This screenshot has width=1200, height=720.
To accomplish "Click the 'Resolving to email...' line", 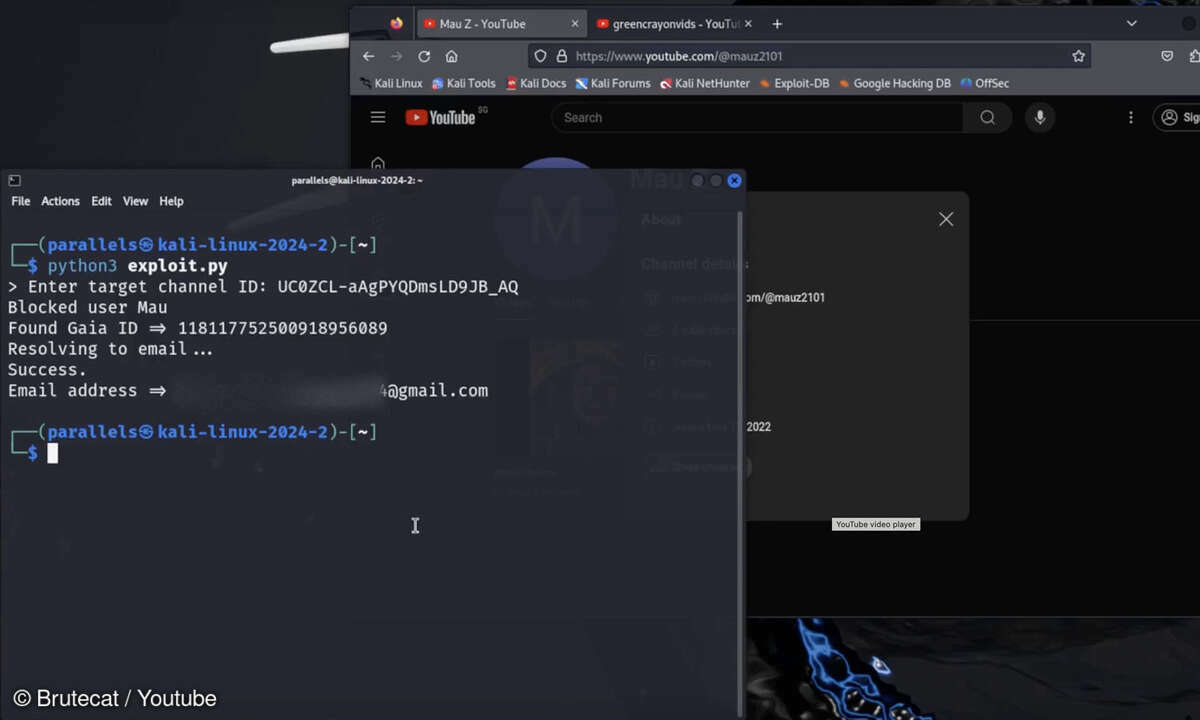I will click(x=111, y=349).
